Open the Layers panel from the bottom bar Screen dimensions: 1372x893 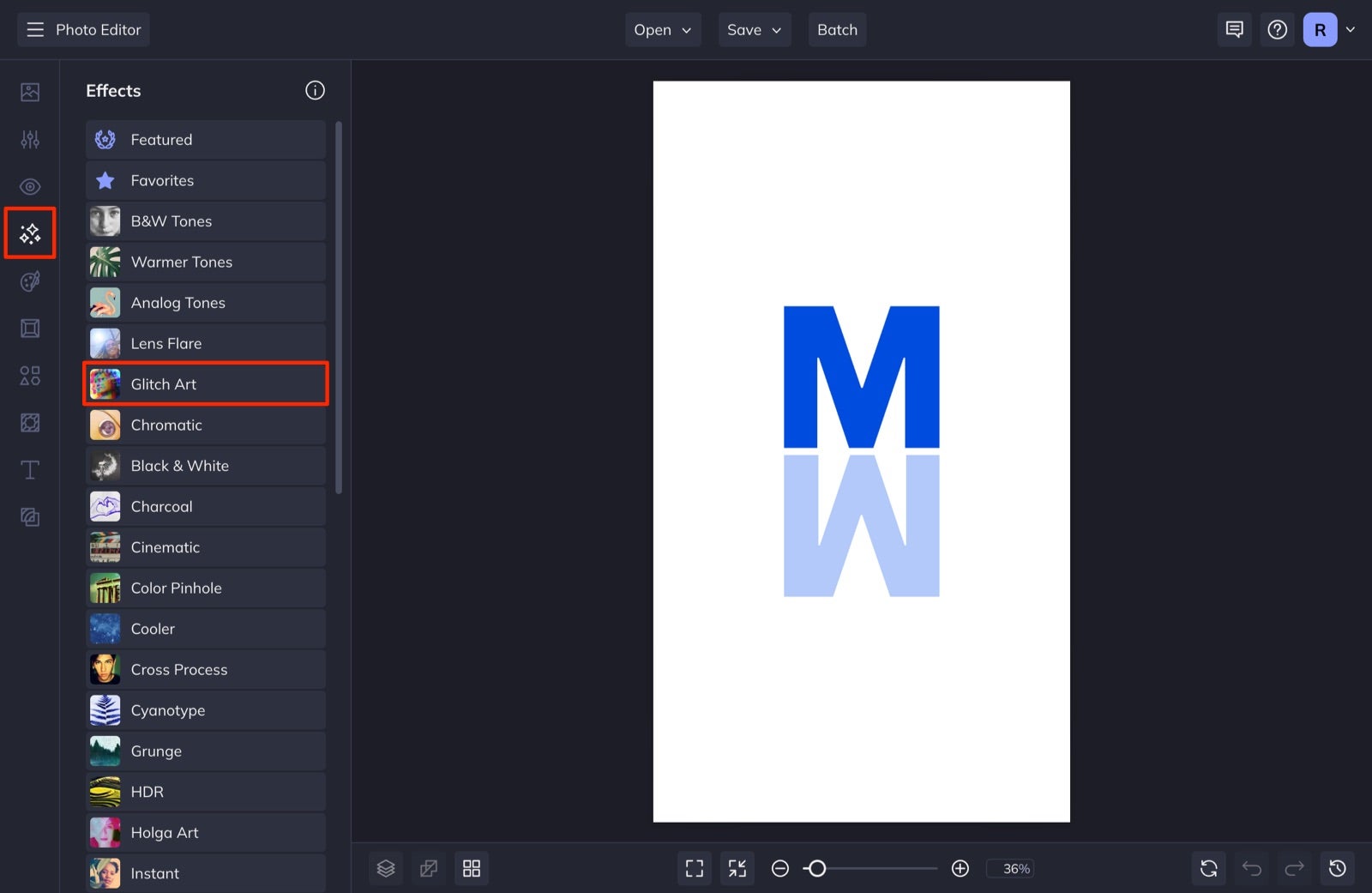[x=386, y=868]
